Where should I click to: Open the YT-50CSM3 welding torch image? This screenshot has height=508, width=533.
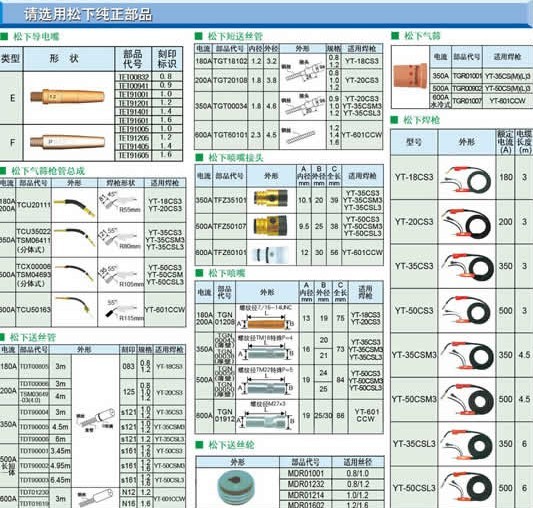[467, 400]
